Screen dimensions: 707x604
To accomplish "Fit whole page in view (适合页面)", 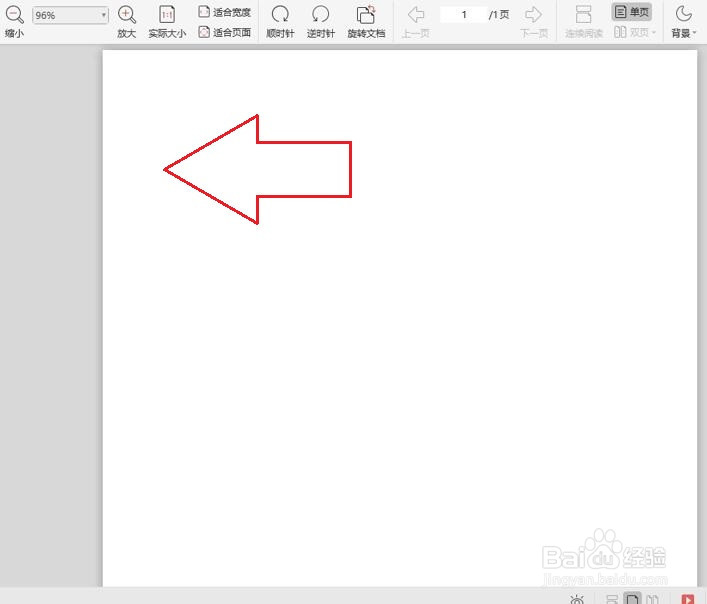I will click(x=225, y=32).
